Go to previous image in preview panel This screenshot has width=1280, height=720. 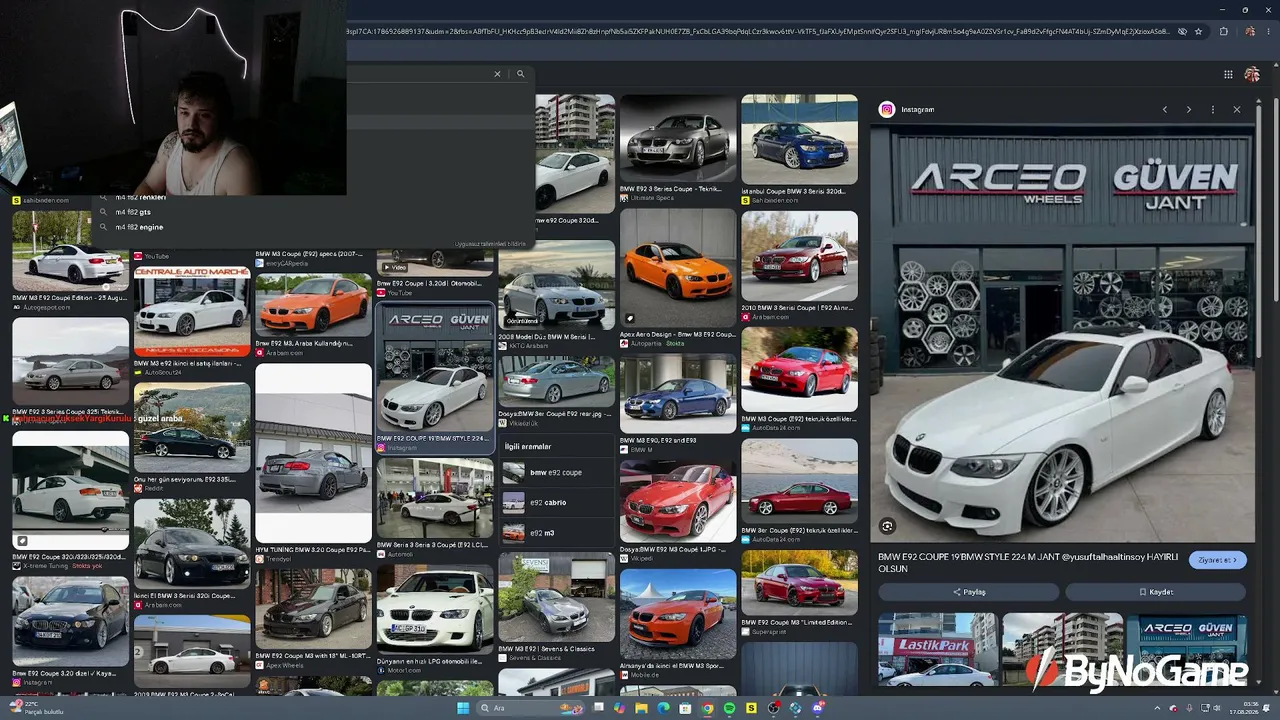coord(1164,110)
